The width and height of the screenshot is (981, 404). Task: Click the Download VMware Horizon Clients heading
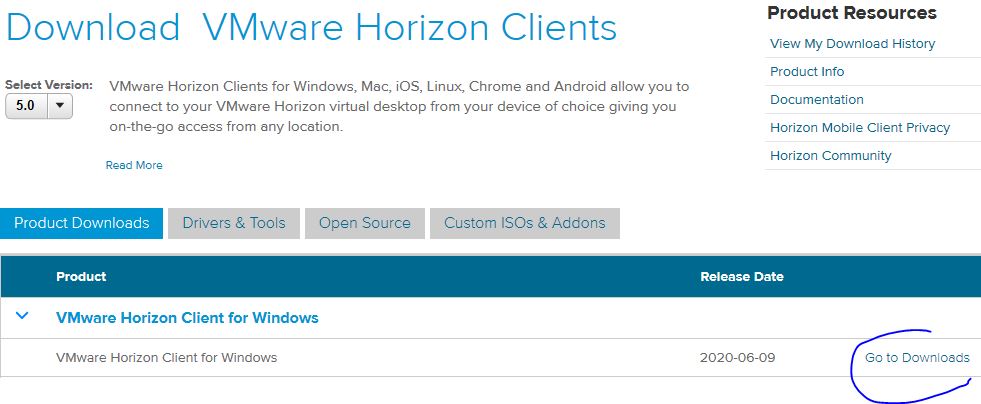coord(312,27)
